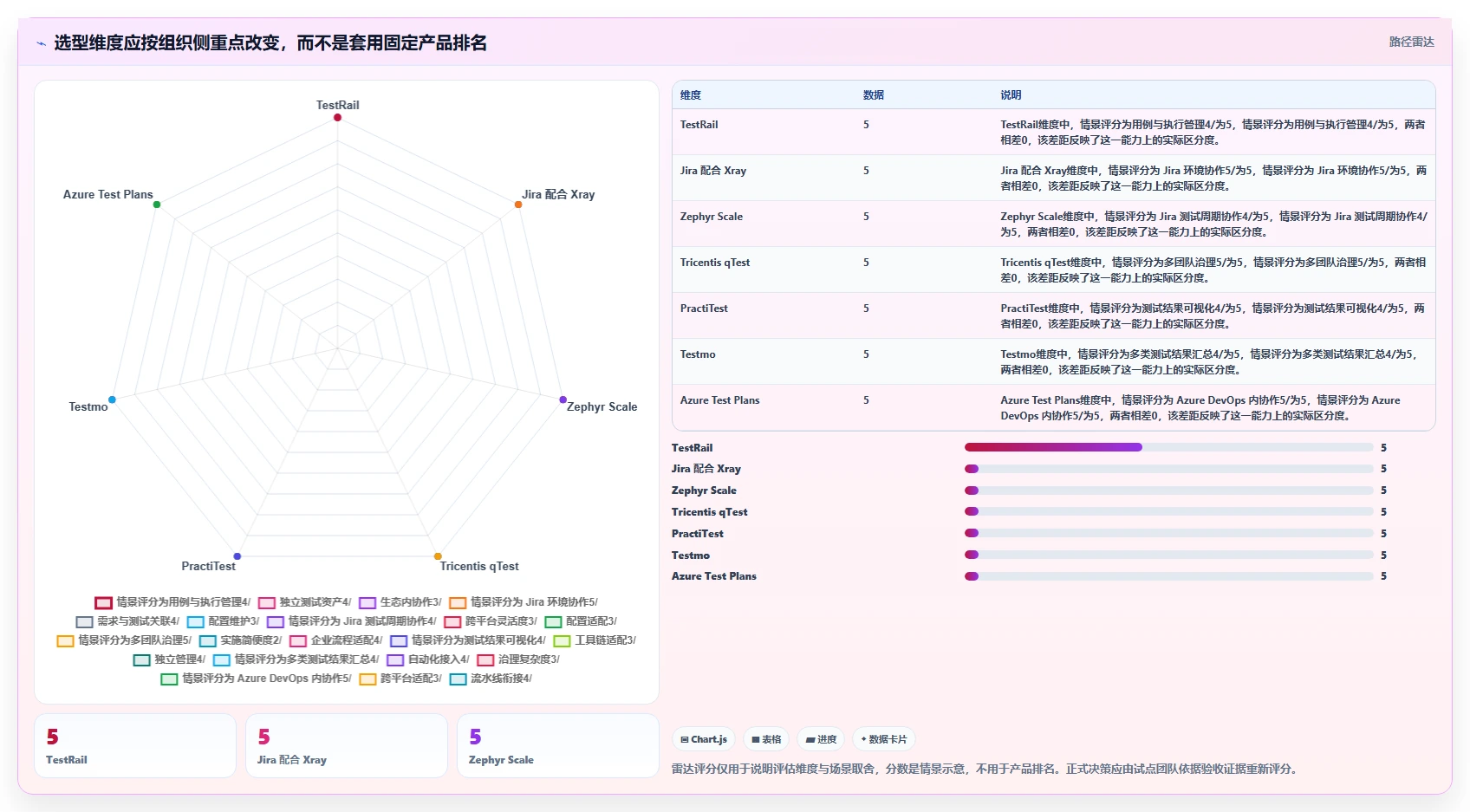Toggle legend 情景评分为多团队治理5/
1470x812 pixels.
coord(124,640)
